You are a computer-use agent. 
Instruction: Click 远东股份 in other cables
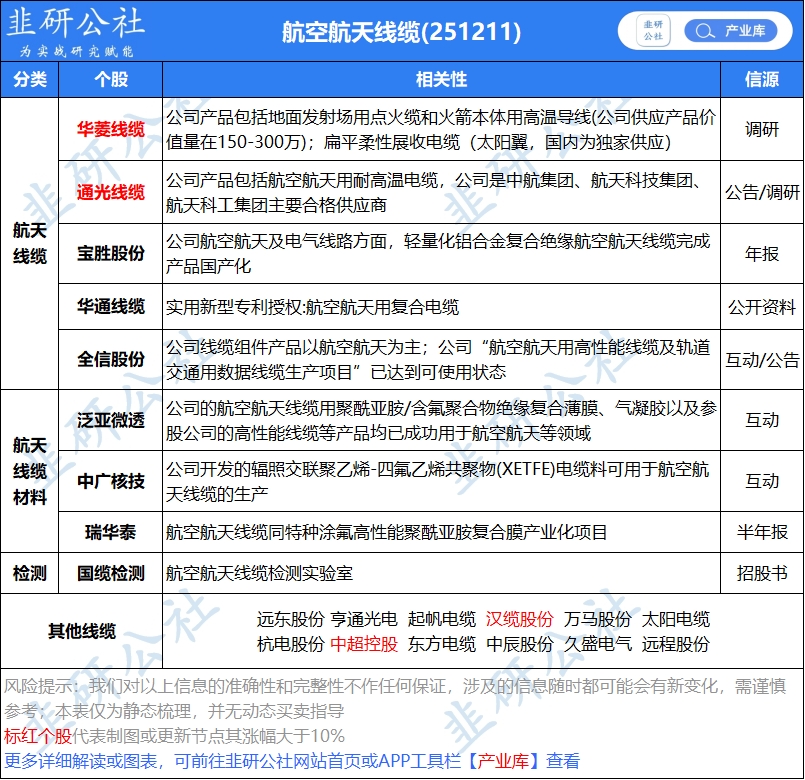(291, 619)
